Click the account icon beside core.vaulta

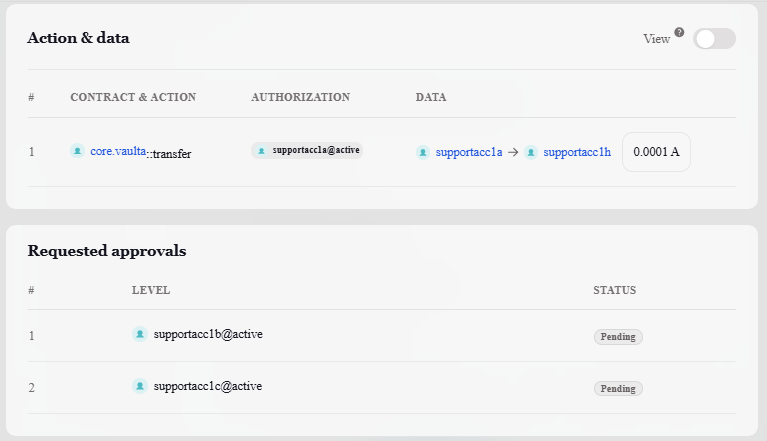point(77,151)
